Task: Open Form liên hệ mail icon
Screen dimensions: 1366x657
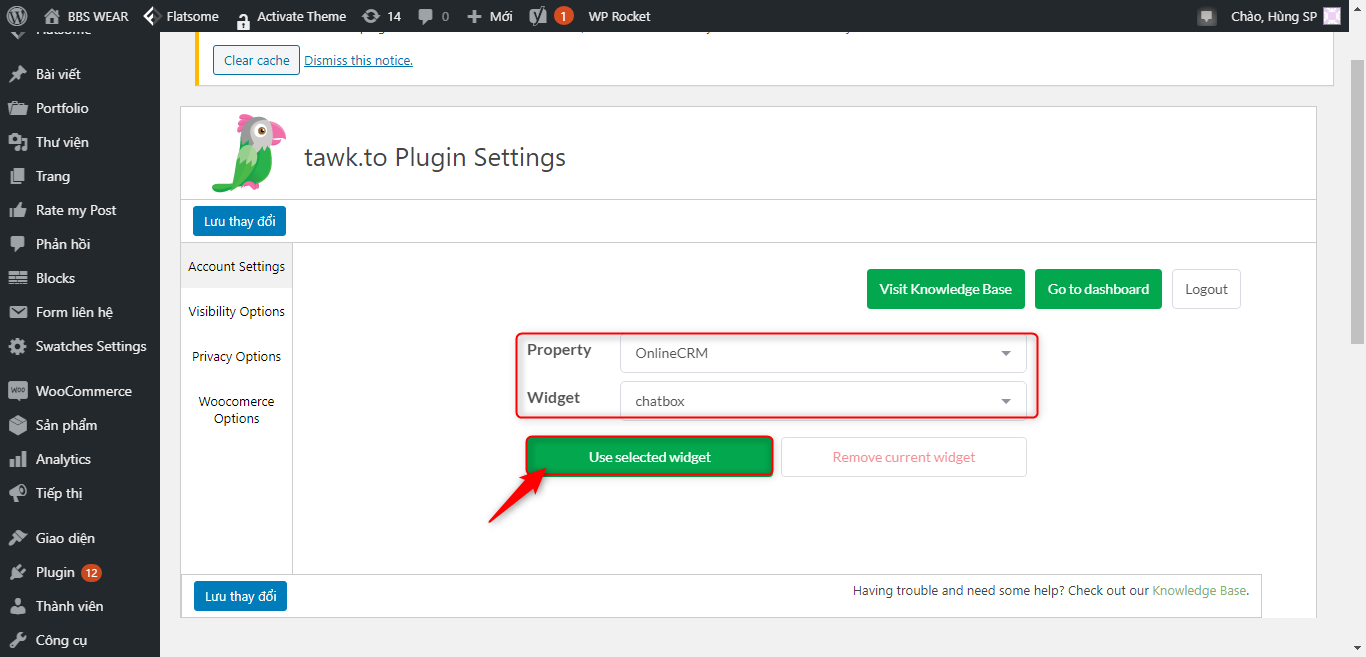Action: click(x=17, y=312)
